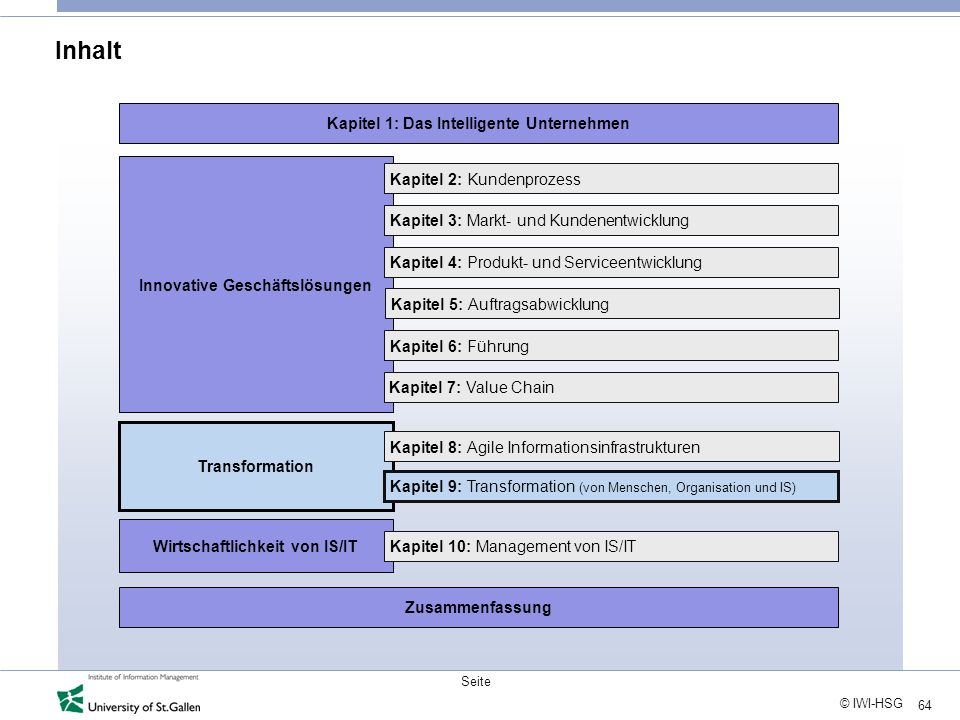Click the 'Seite' footer label

pyautogui.click(x=476, y=681)
